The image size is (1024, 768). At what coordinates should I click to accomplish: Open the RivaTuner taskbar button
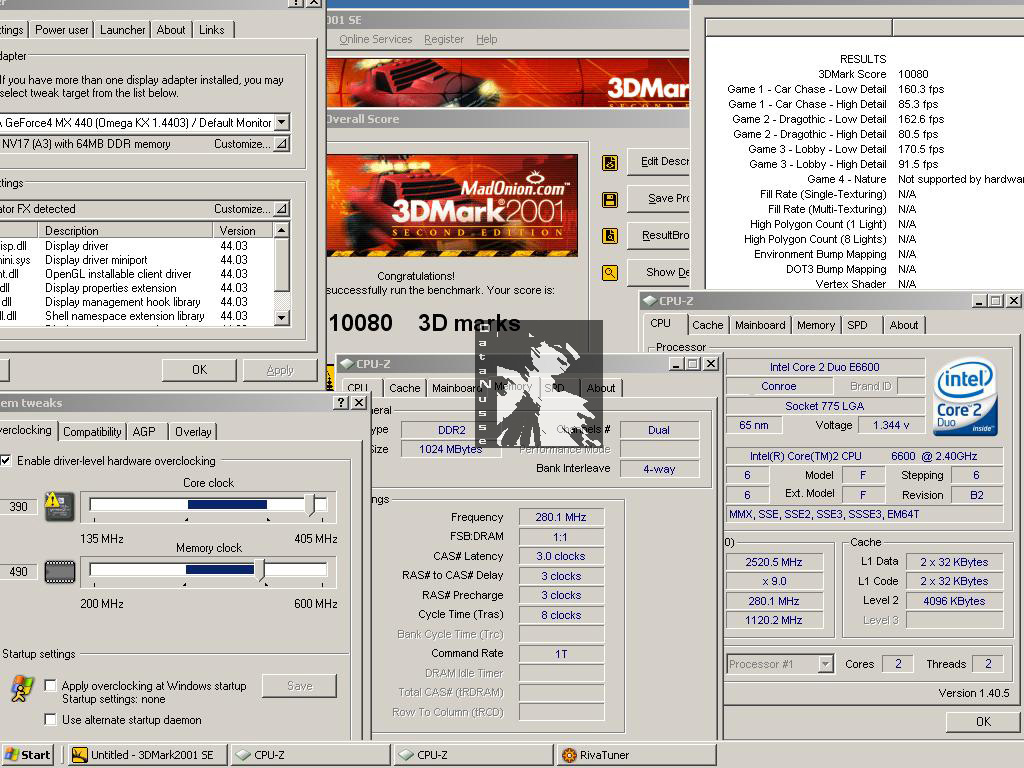tap(637, 755)
